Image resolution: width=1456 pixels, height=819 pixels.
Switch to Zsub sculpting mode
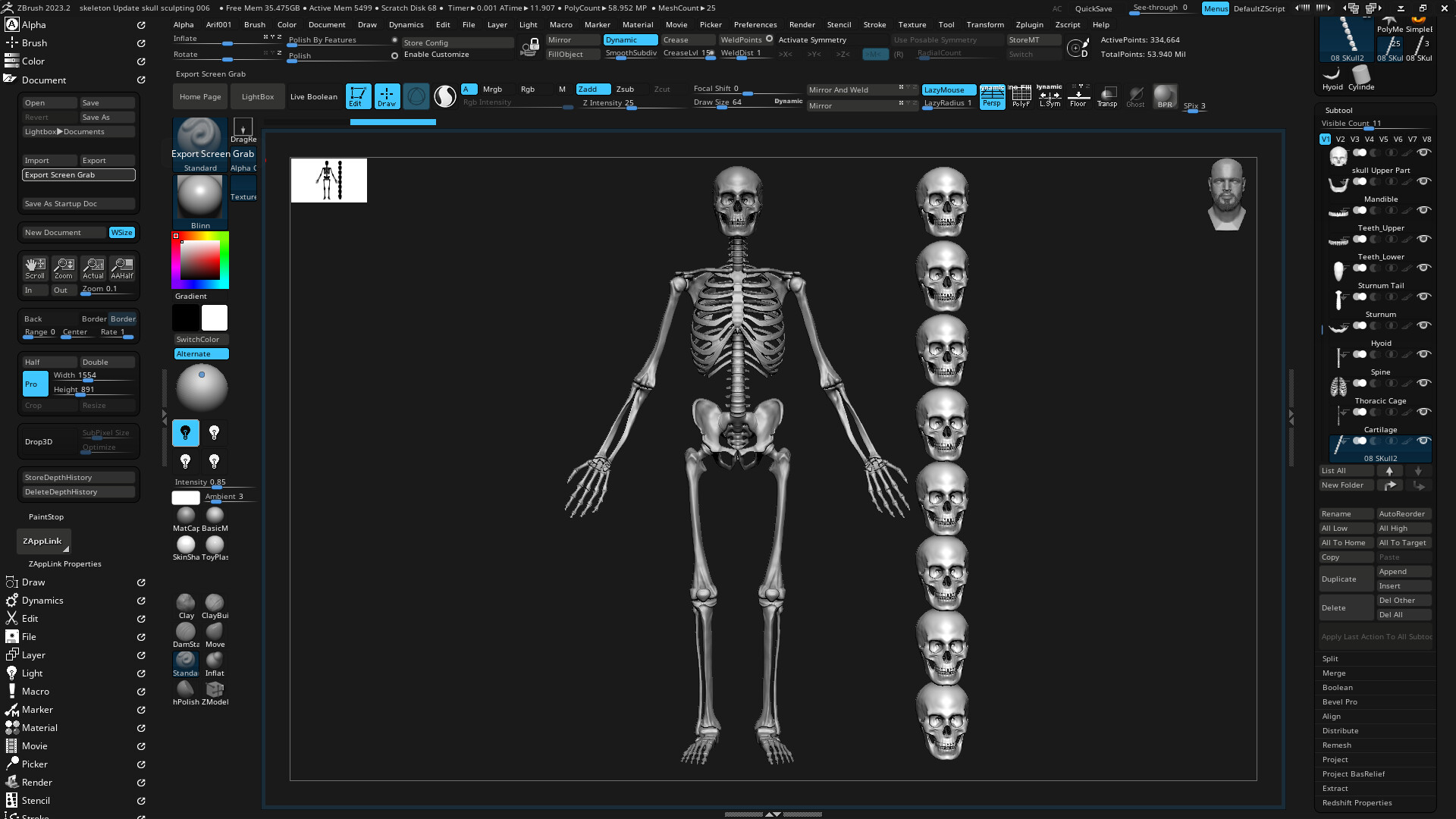click(625, 89)
